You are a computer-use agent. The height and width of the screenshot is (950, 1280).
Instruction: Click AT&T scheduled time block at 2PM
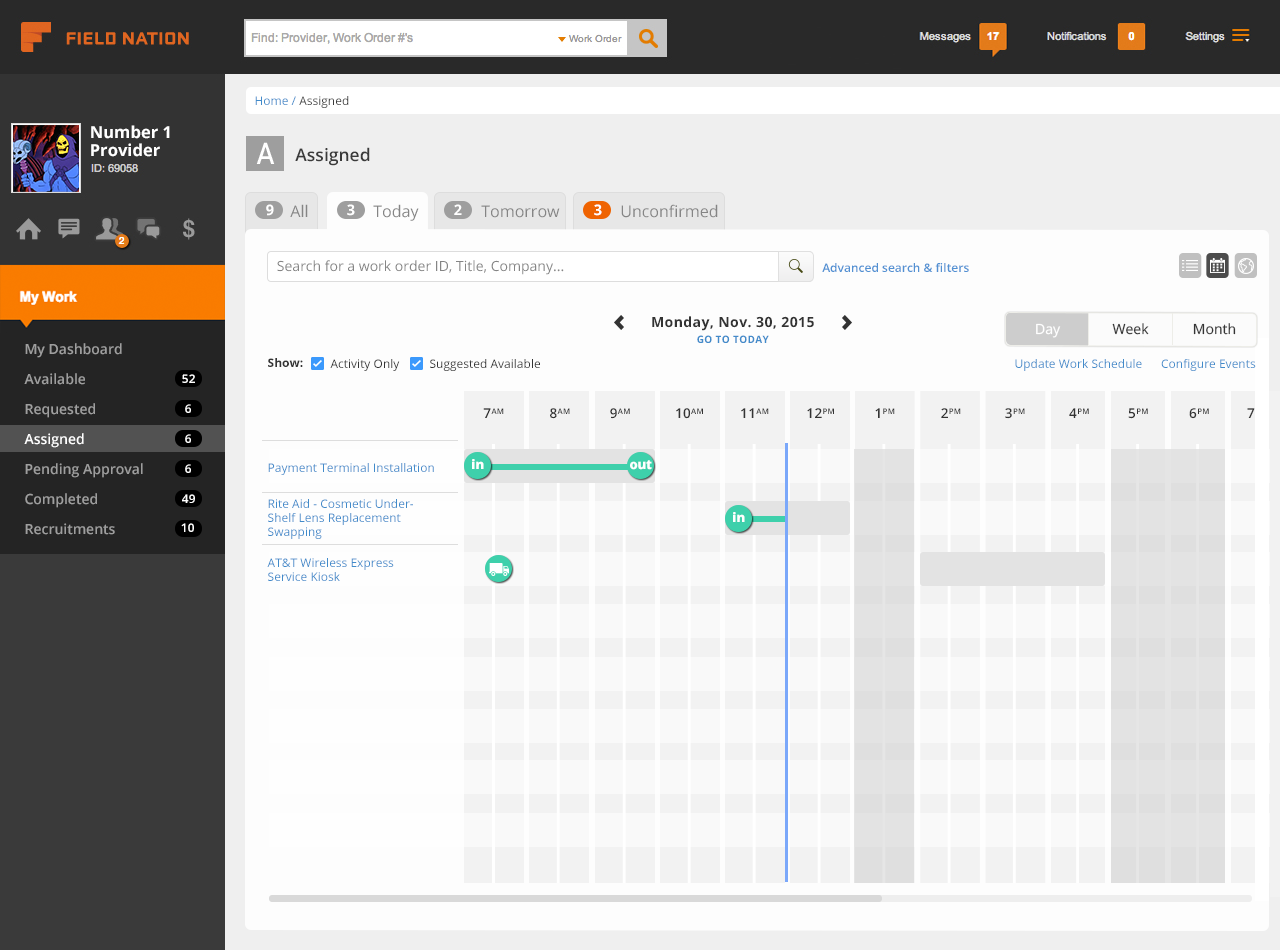1012,569
